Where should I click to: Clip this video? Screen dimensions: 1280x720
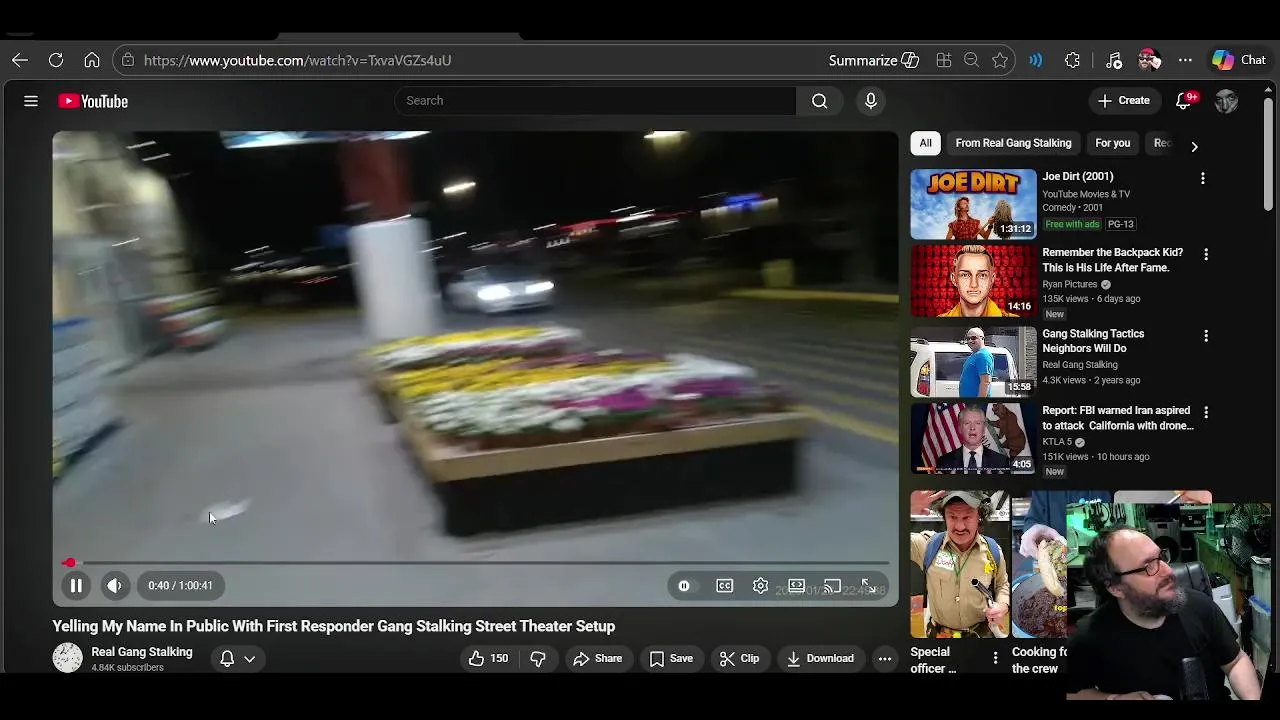[740, 658]
